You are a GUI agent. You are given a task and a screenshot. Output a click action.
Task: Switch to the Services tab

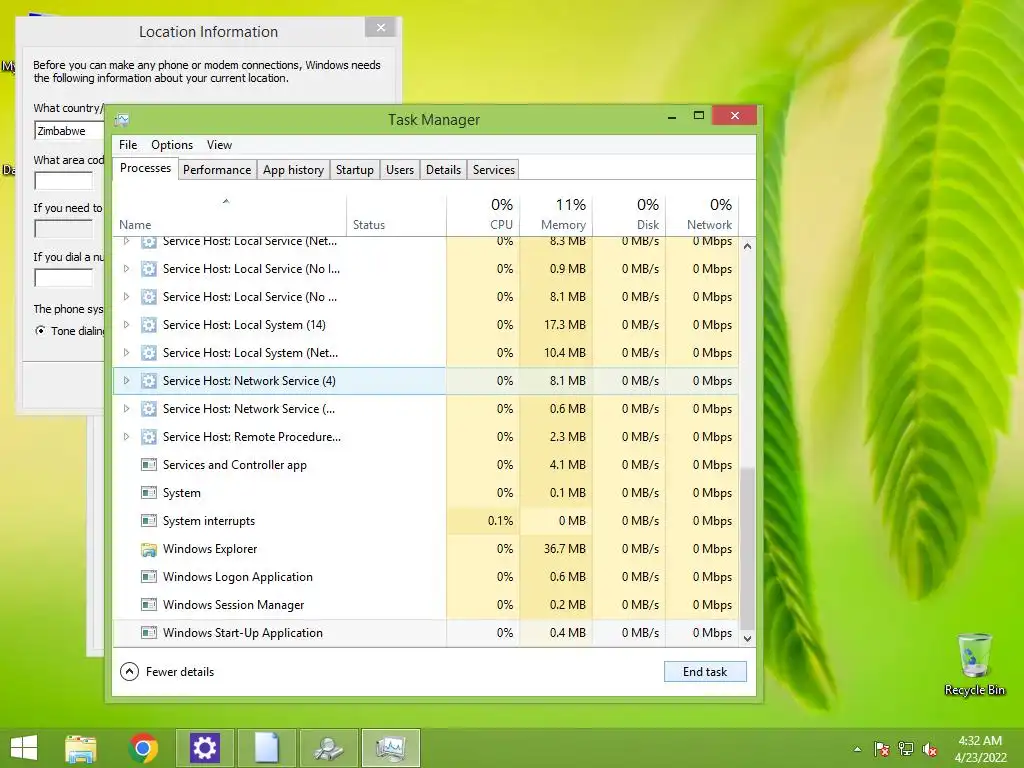pyautogui.click(x=494, y=170)
